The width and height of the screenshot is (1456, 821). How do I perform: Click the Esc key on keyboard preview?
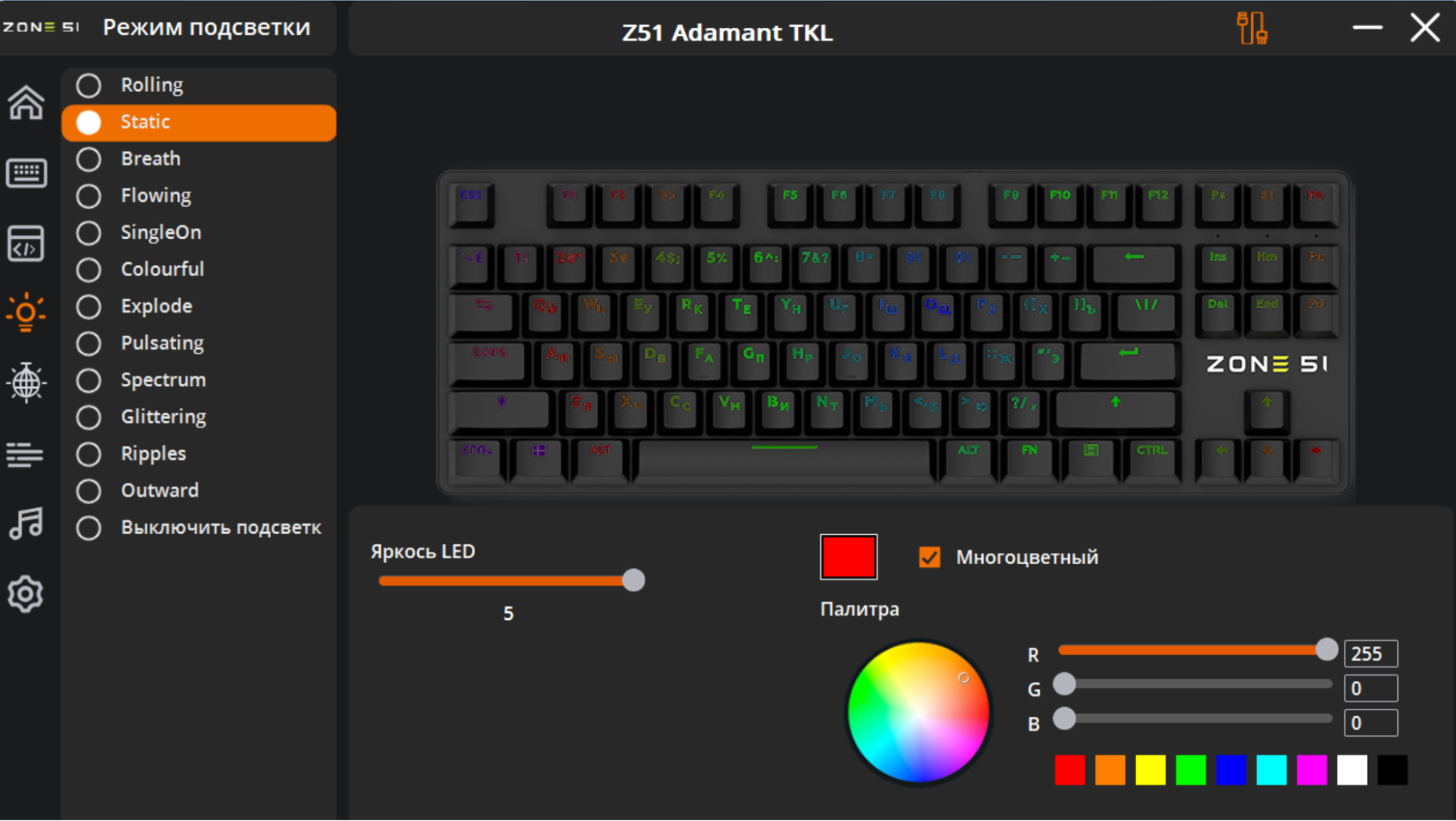[471, 203]
